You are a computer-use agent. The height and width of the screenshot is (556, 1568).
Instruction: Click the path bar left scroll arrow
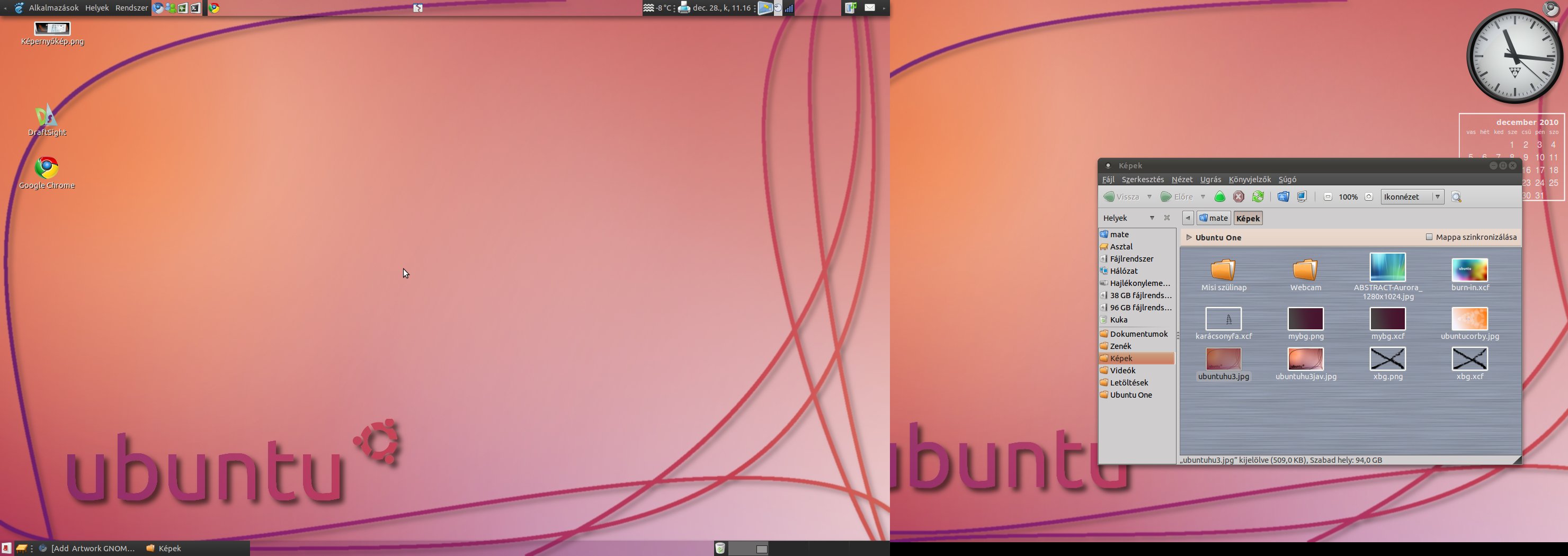tap(1188, 218)
